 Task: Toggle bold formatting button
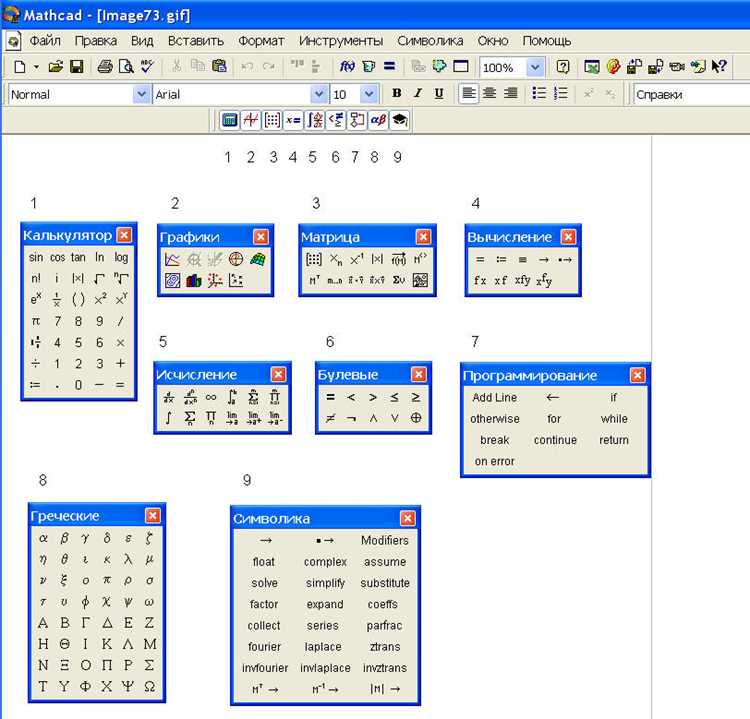pos(397,93)
